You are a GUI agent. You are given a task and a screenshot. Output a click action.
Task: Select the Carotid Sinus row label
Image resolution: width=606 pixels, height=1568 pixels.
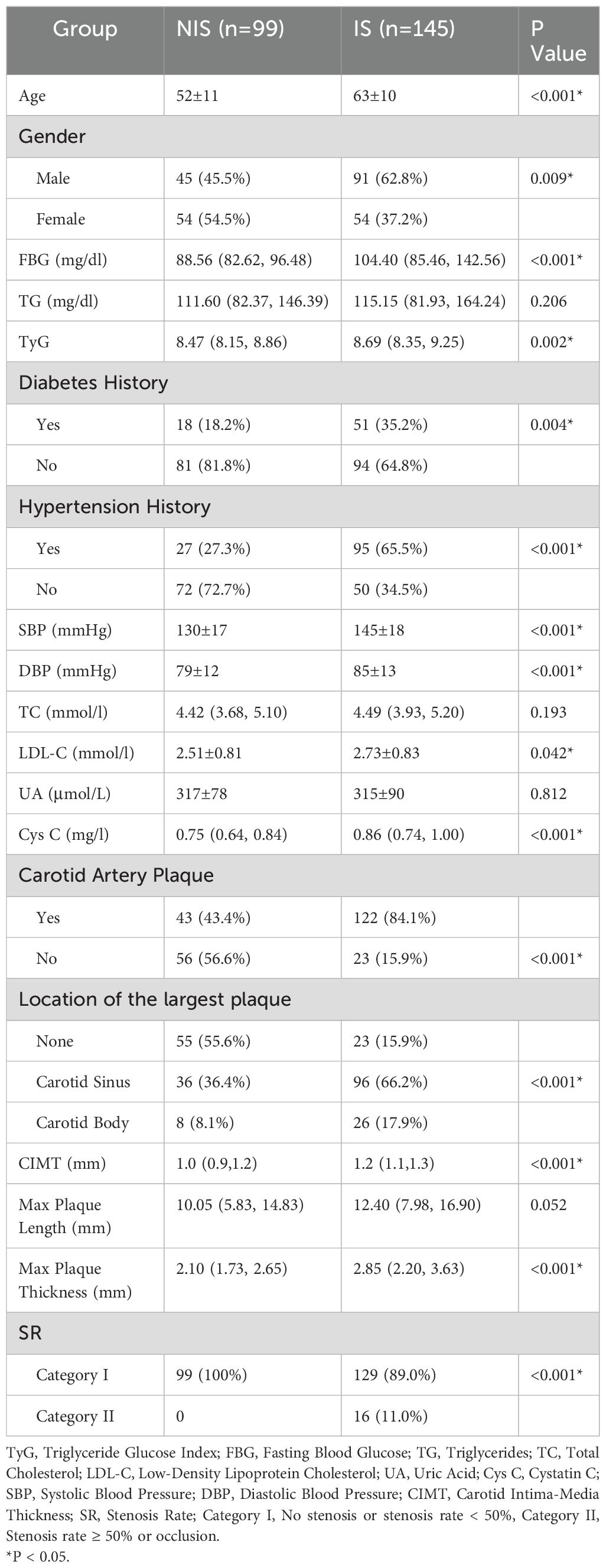[83, 1081]
